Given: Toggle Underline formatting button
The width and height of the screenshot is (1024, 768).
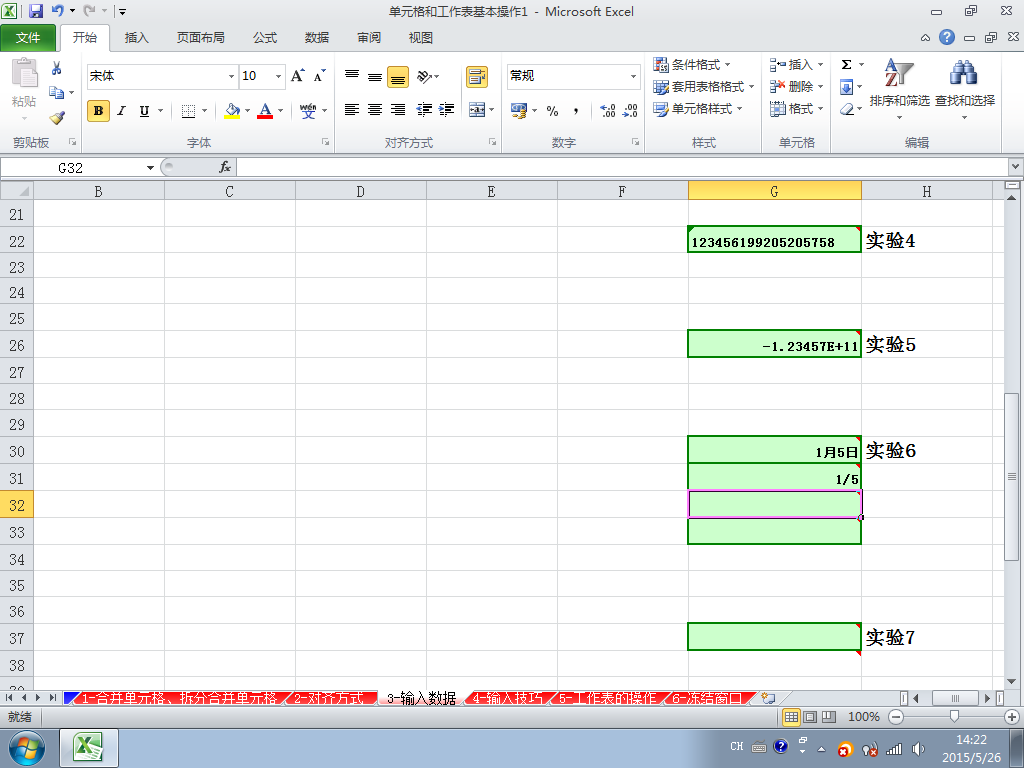Looking at the screenshot, I should 144,111.
